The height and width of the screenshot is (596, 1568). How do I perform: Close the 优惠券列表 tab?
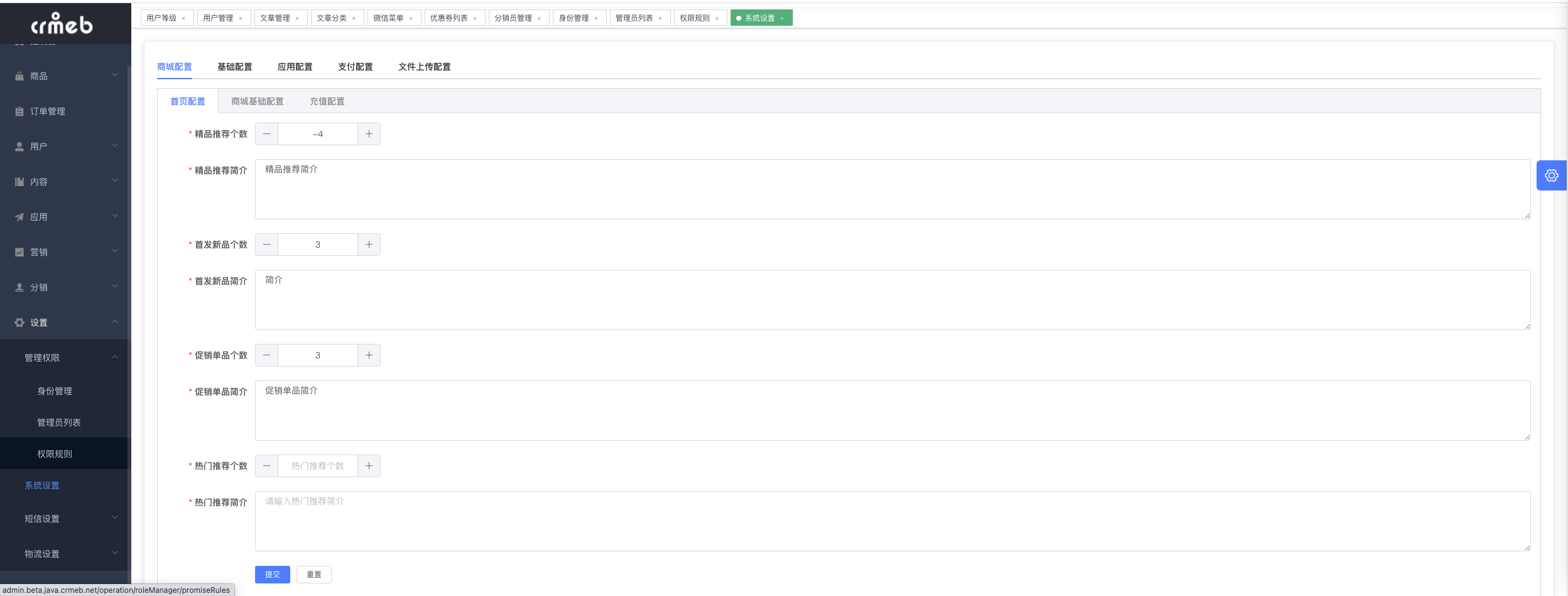point(475,18)
